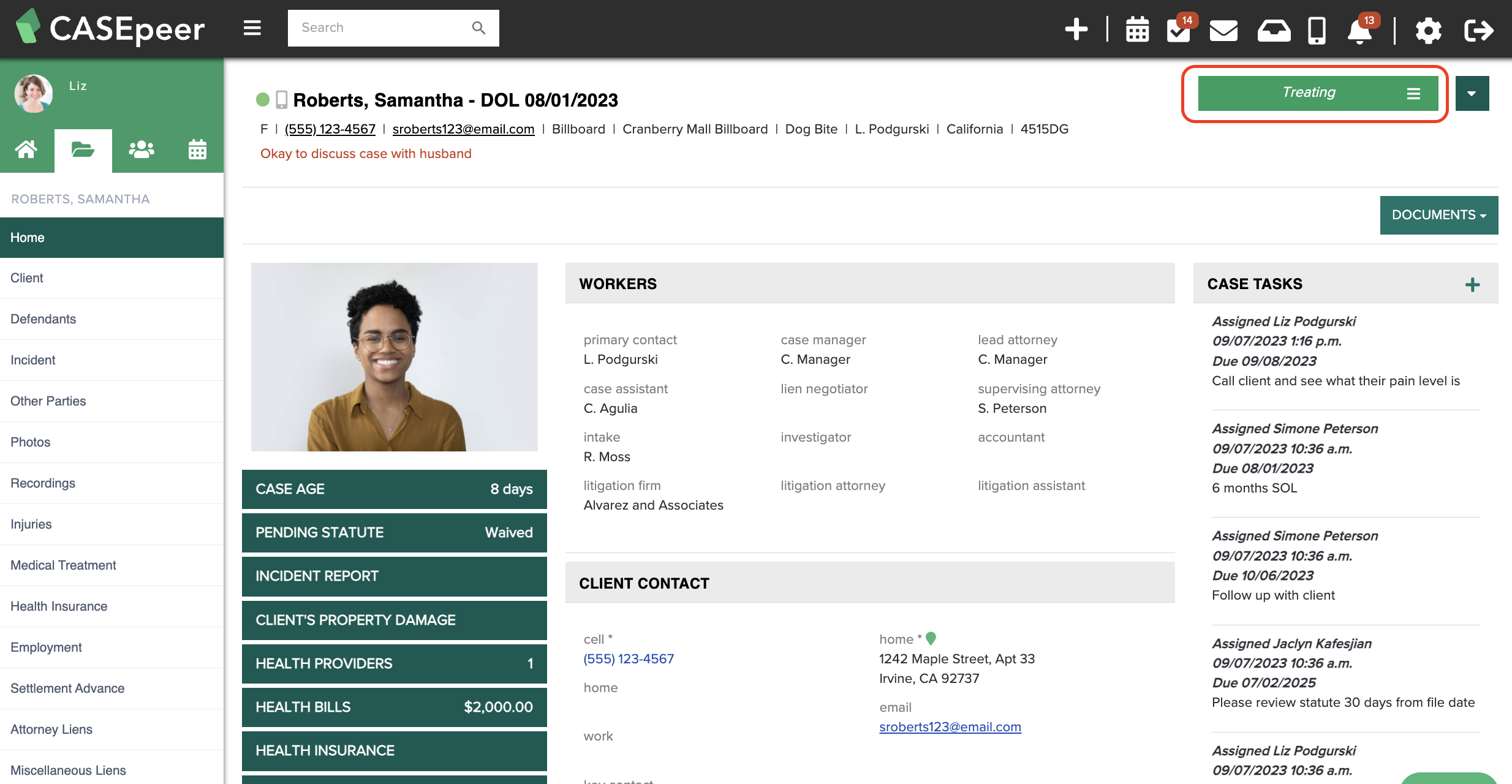Open Recordings in the sidebar

[x=112, y=483]
